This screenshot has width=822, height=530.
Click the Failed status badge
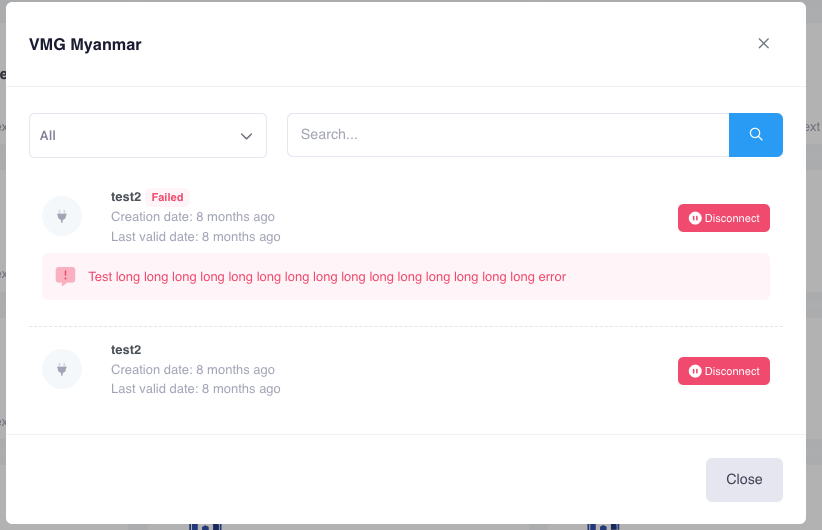(x=167, y=197)
